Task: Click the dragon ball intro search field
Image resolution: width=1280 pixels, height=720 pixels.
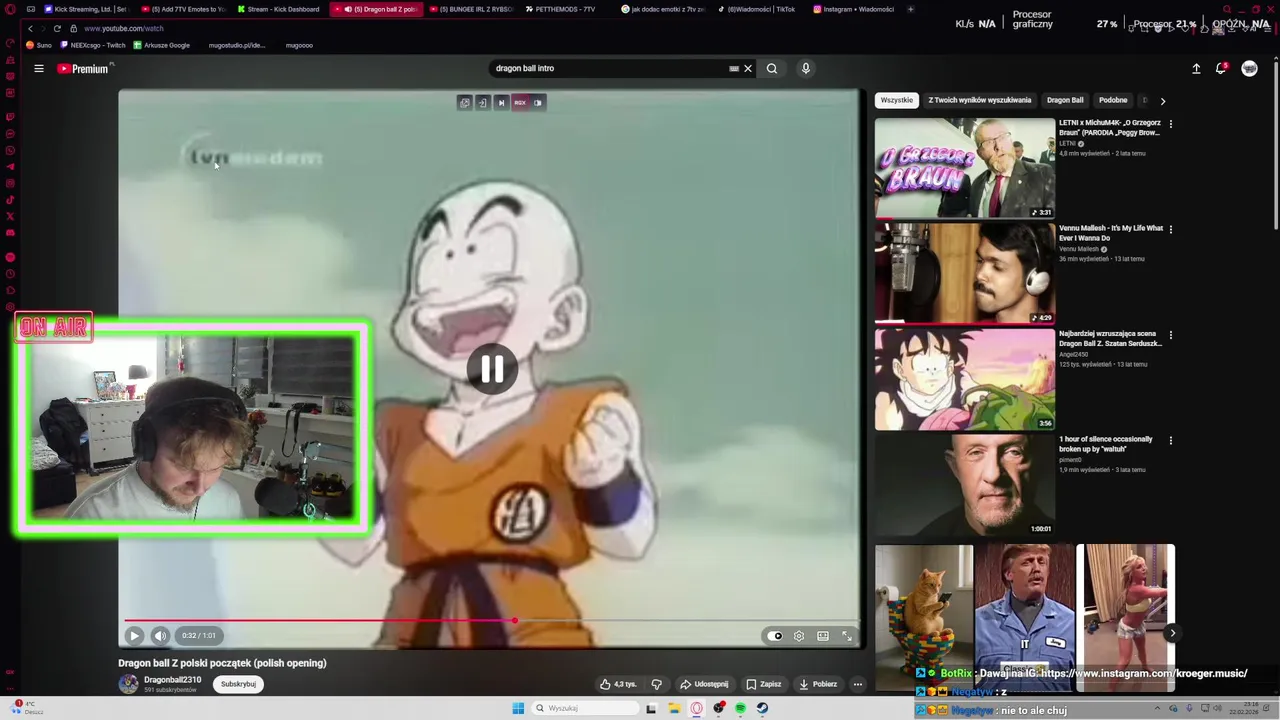Action: tap(610, 69)
